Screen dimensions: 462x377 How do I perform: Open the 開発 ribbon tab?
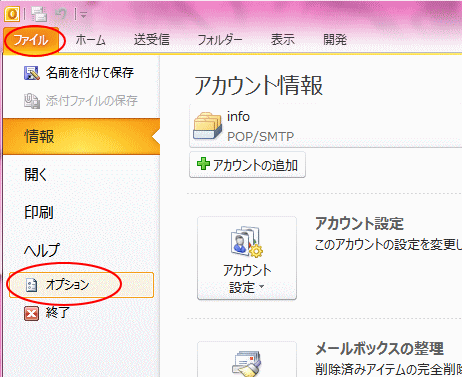(x=335, y=40)
